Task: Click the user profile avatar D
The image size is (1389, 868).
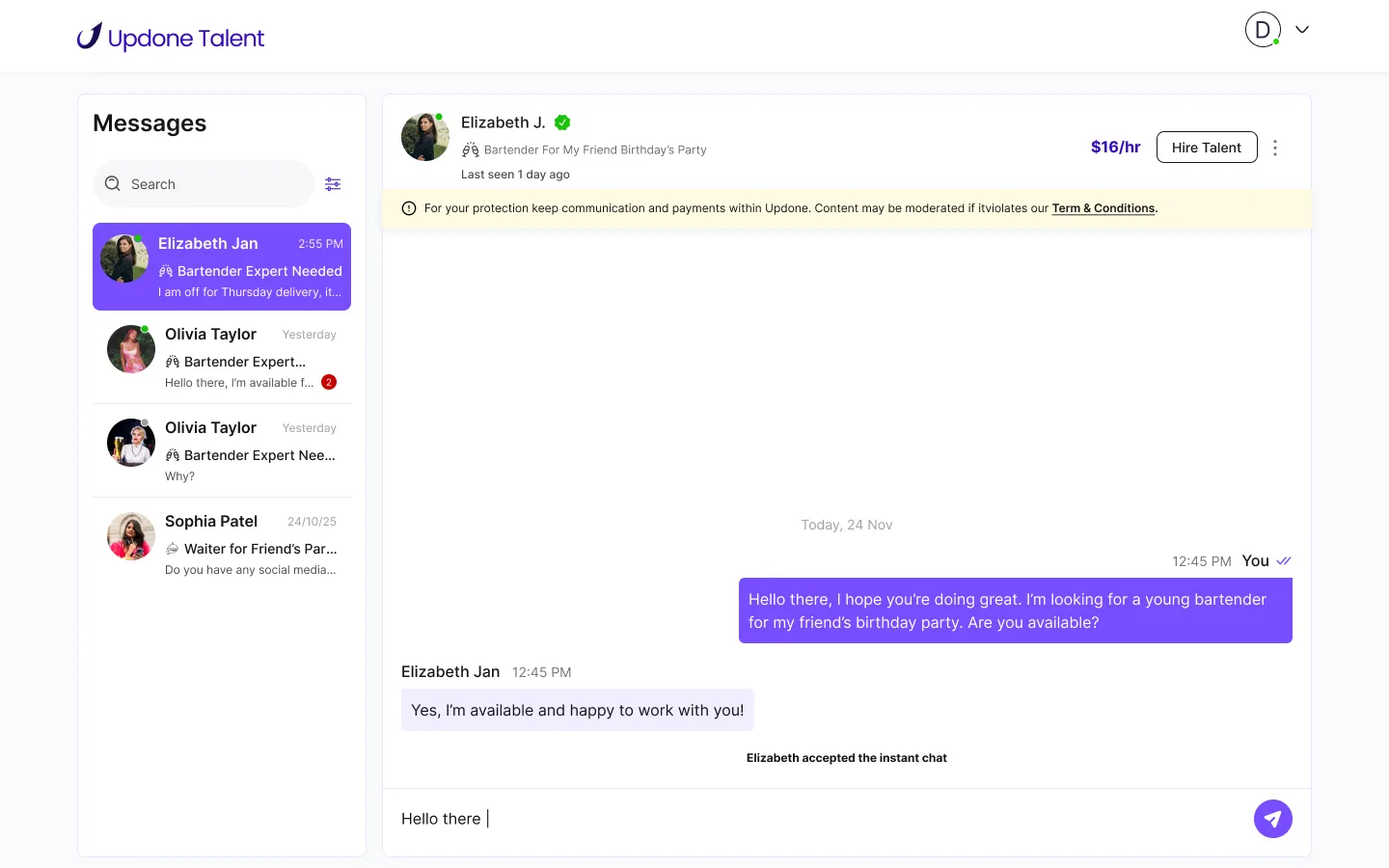Action: click(1263, 30)
